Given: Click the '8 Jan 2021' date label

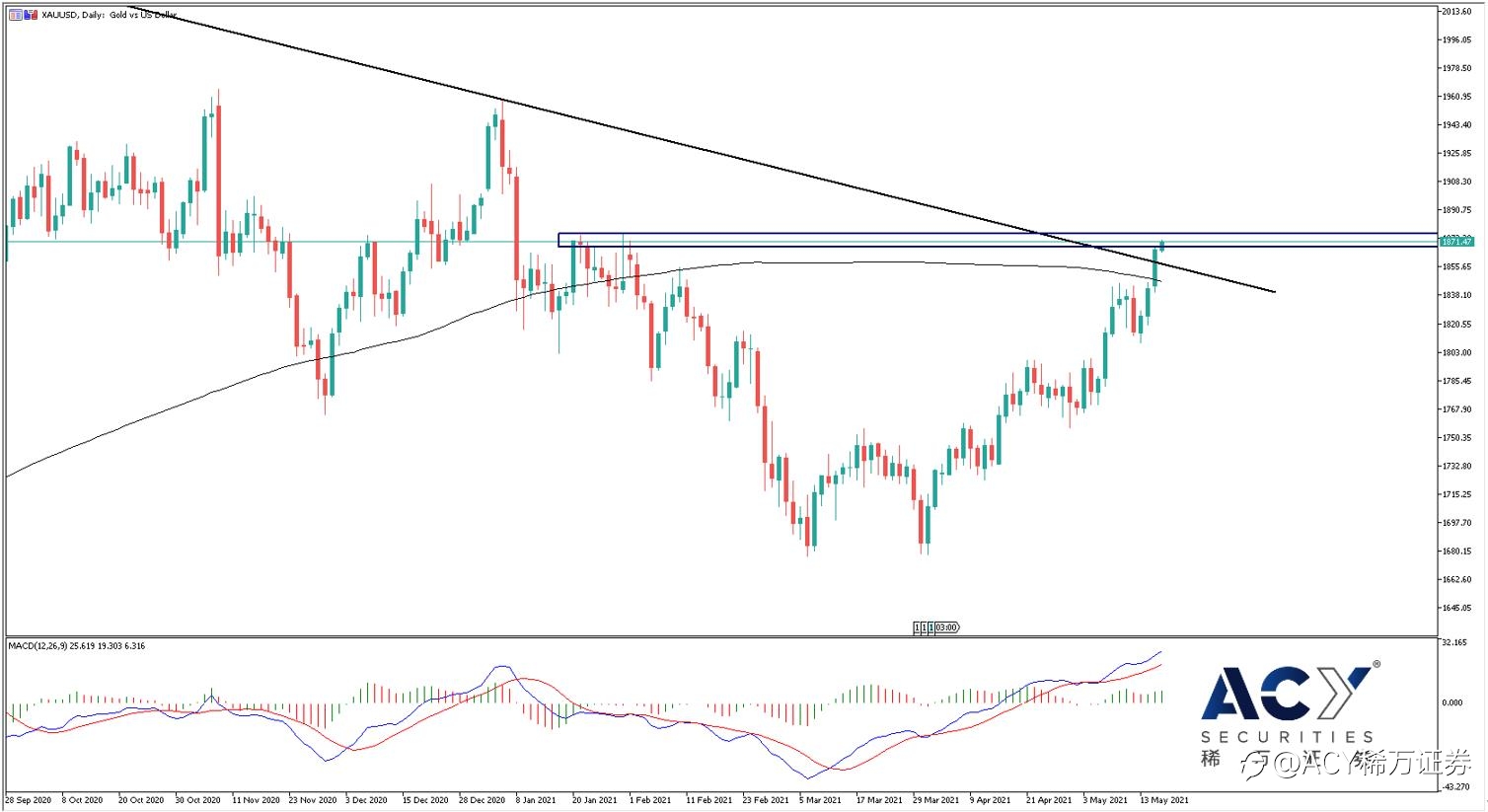Looking at the screenshot, I should point(538,800).
